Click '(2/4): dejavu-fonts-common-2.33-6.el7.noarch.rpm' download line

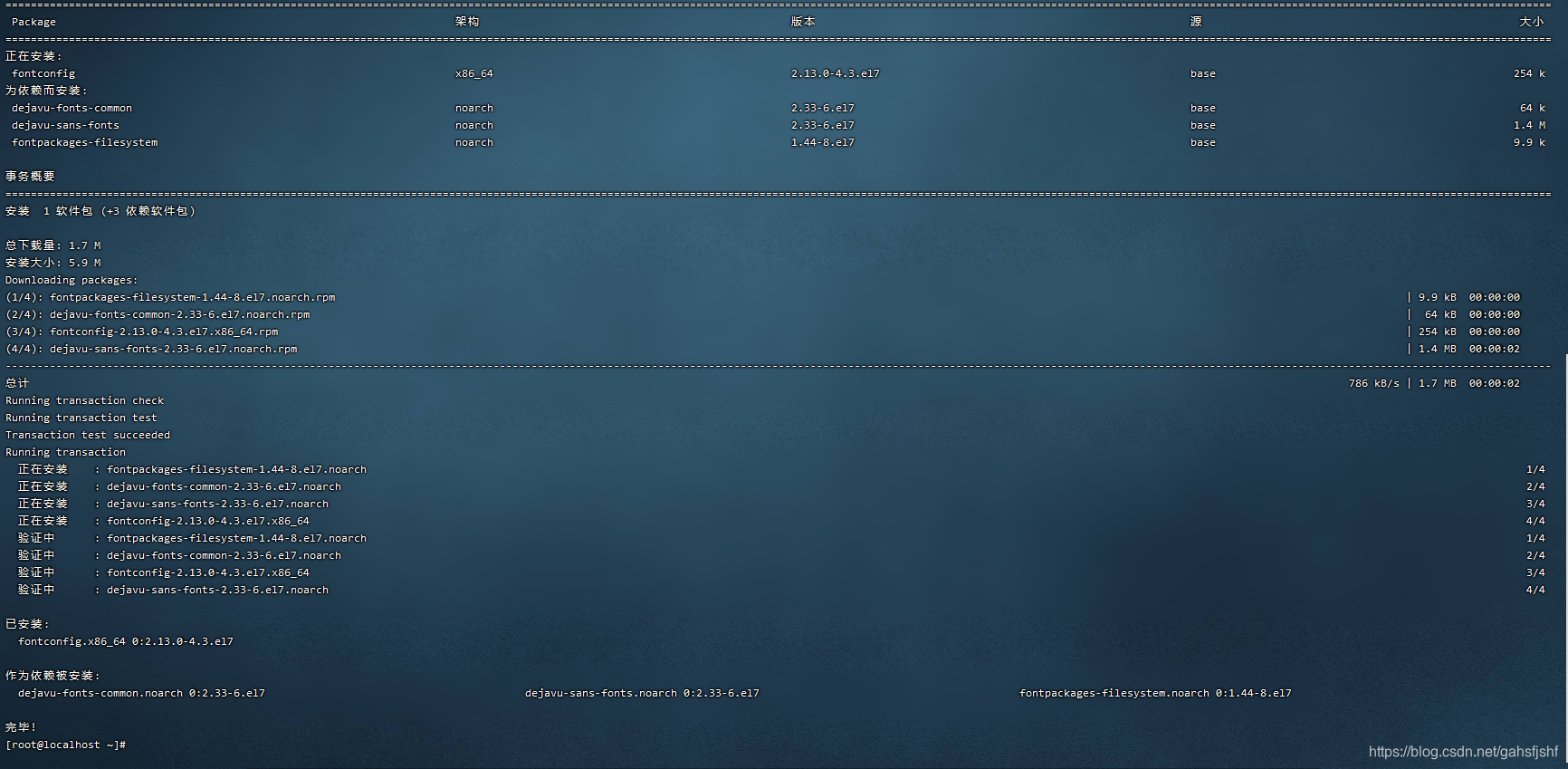pos(158,314)
